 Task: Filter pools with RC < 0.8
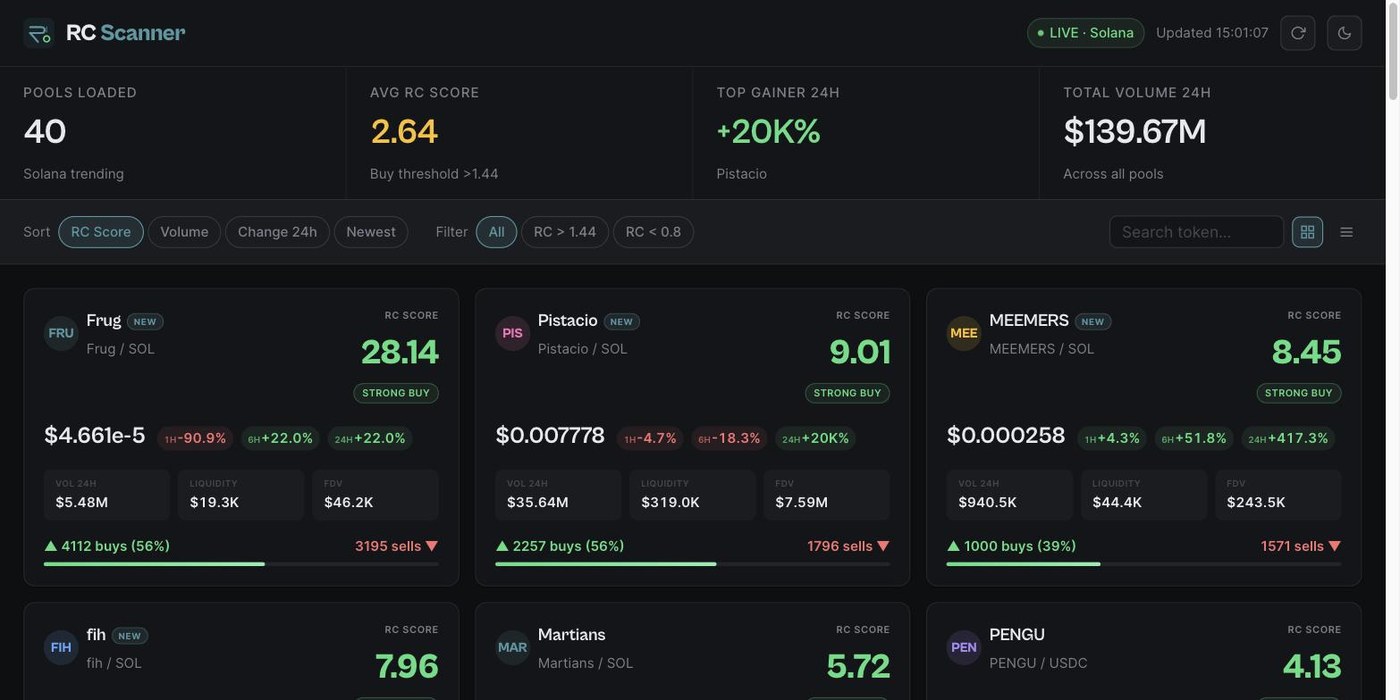[x=653, y=232]
